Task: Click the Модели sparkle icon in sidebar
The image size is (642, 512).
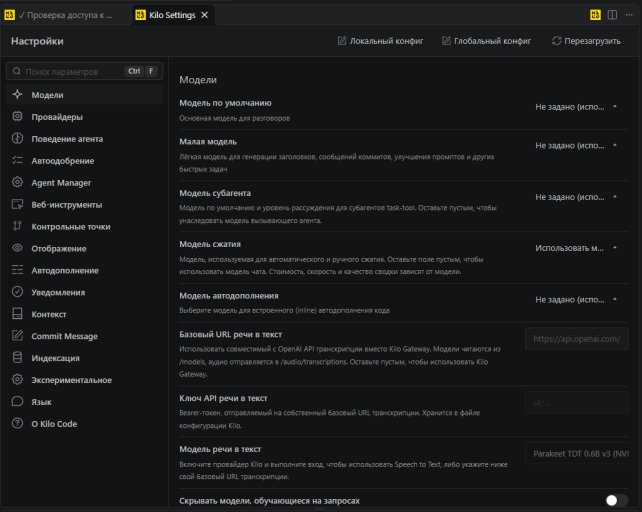Action: point(17,95)
